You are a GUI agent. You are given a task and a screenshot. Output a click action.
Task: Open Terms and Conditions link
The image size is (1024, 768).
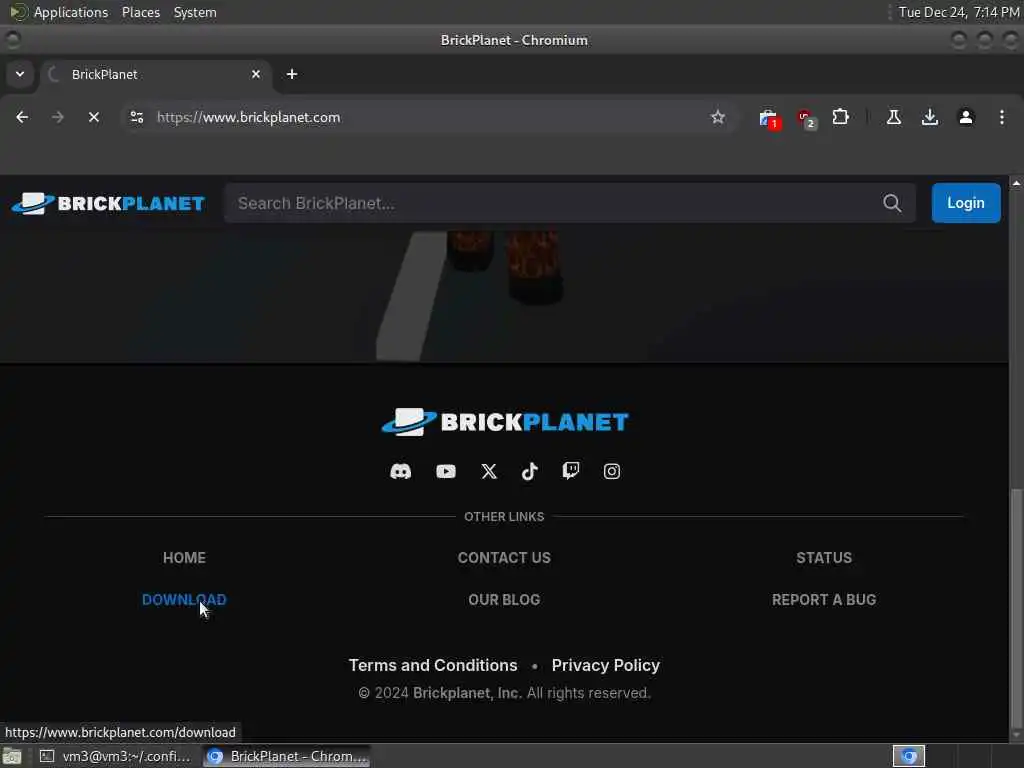tap(433, 665)
